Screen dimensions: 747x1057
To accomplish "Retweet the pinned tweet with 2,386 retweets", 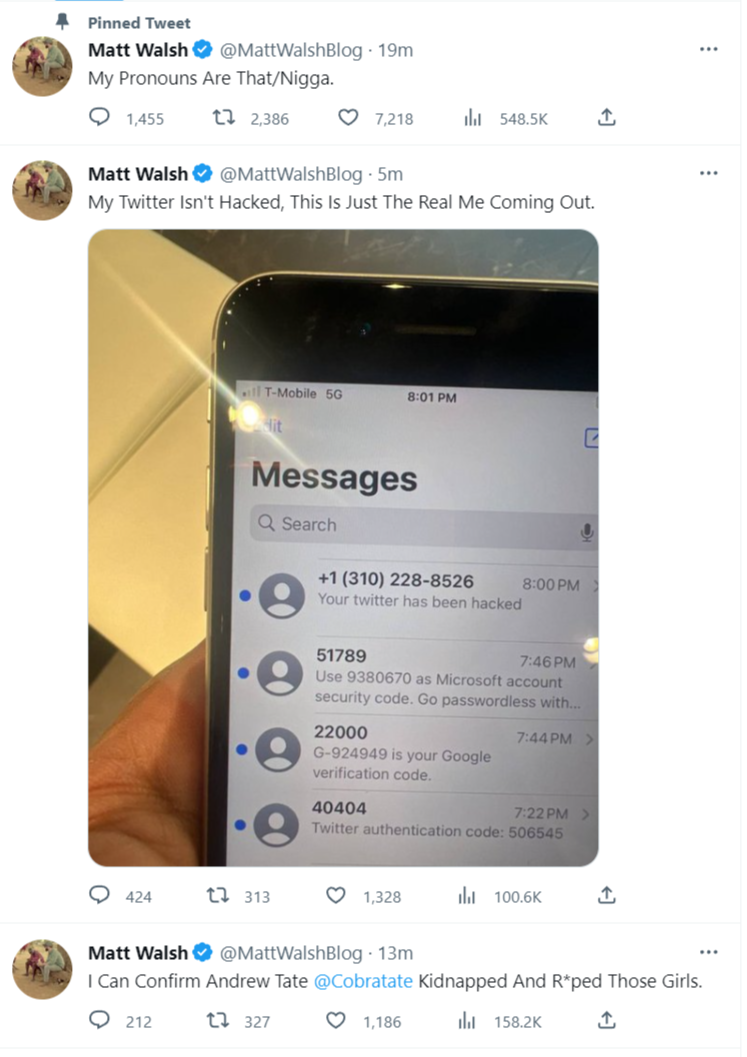I will [x=223, y=118].
